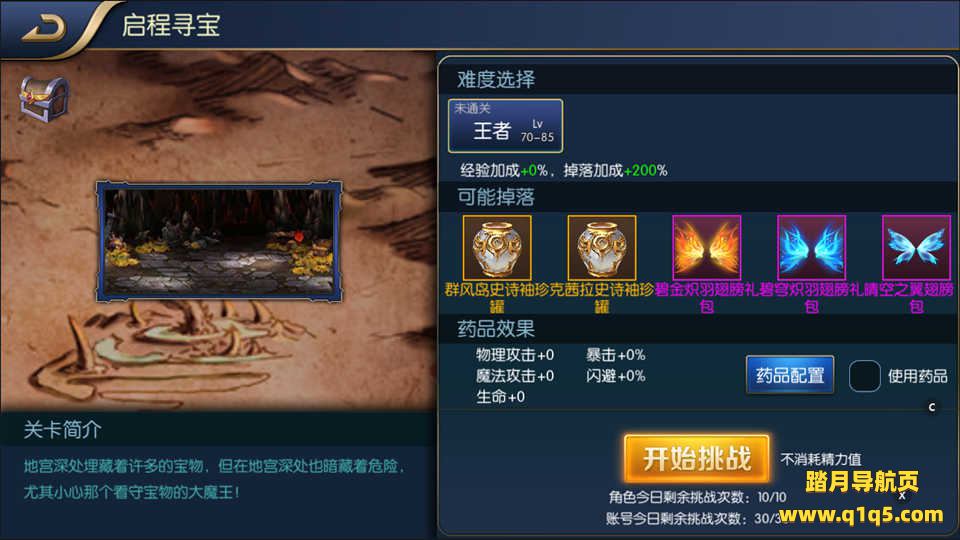Click the 启程寻宝 title
The width and height of the screenshot is (960, 540).
pyautogui.click(x=171, y=26)
